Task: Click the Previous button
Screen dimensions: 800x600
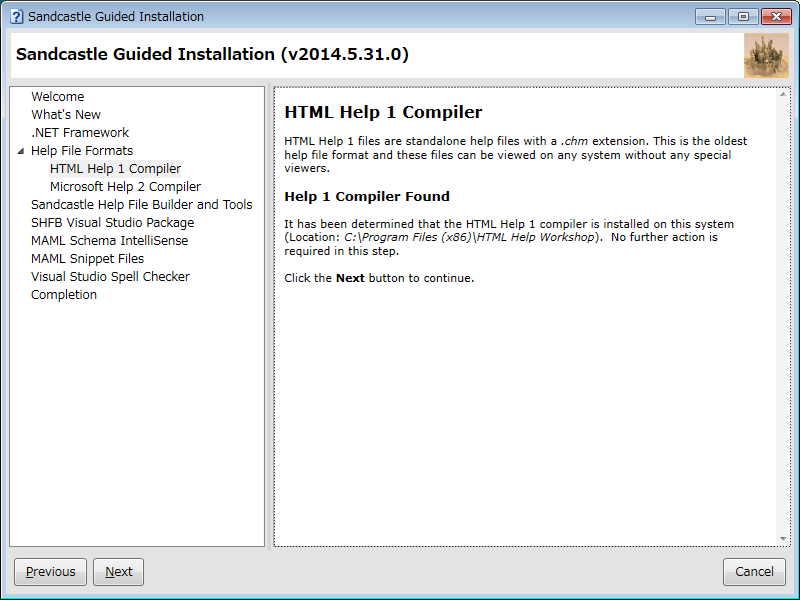Action: [51, 571]
